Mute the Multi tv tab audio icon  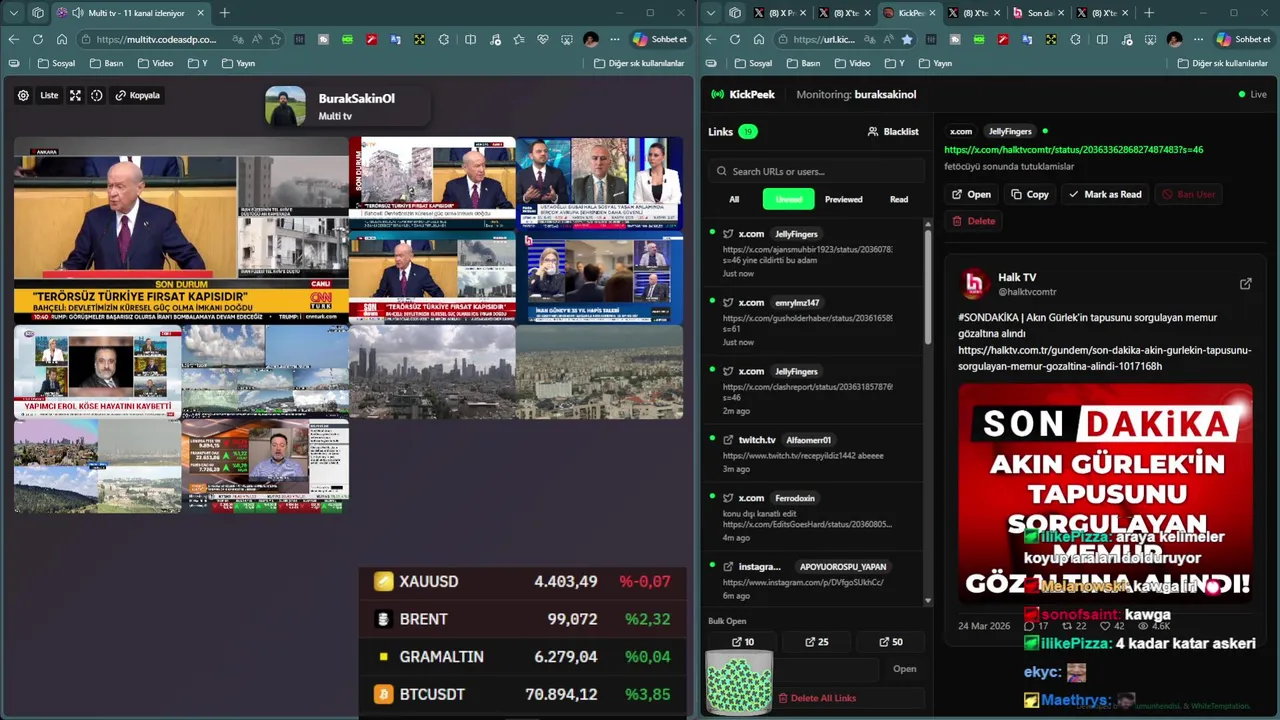point(77,13)
